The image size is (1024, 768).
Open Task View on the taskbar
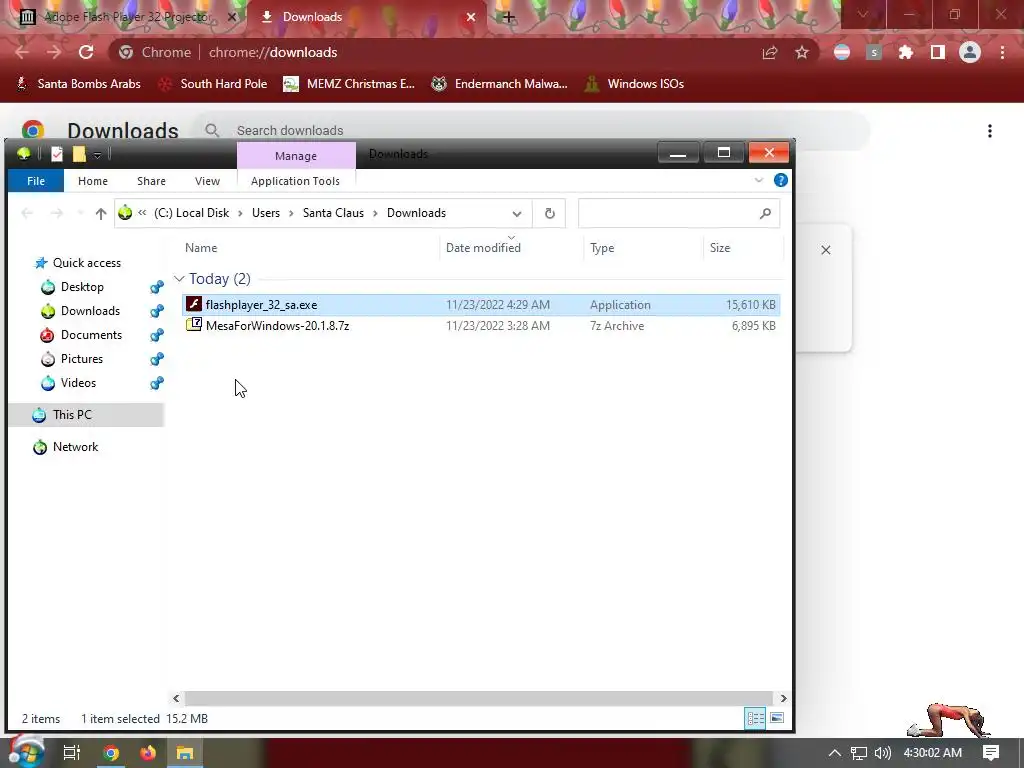click(x=71, y=753)
